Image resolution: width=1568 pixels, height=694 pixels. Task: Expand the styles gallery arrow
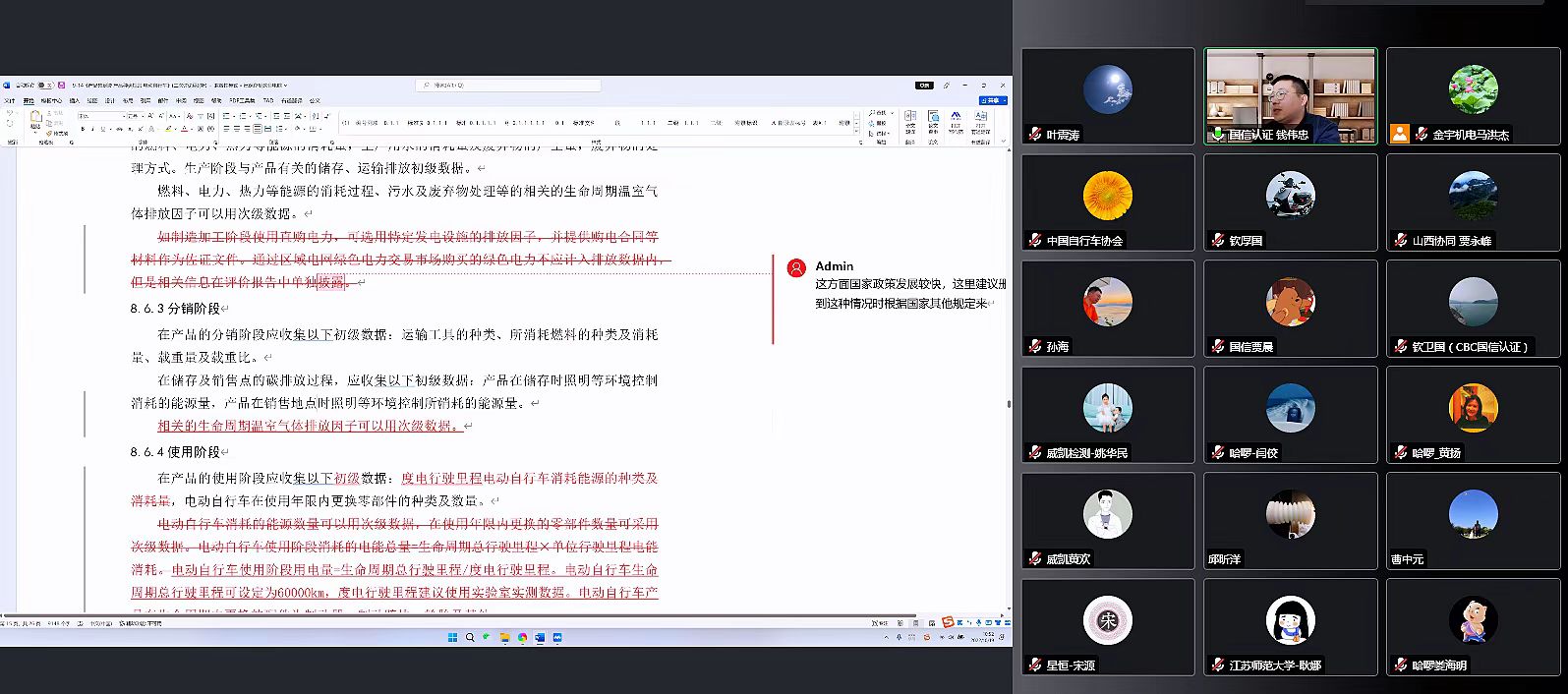pyautogui.click(x=856, y=131)
